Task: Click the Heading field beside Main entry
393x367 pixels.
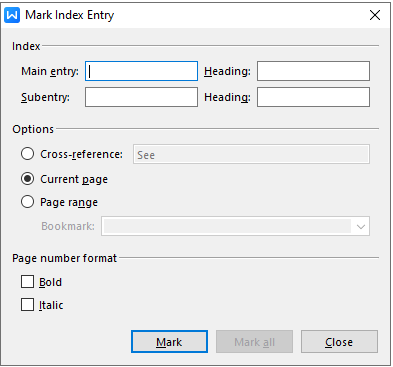Action: [x=313, y=71]
